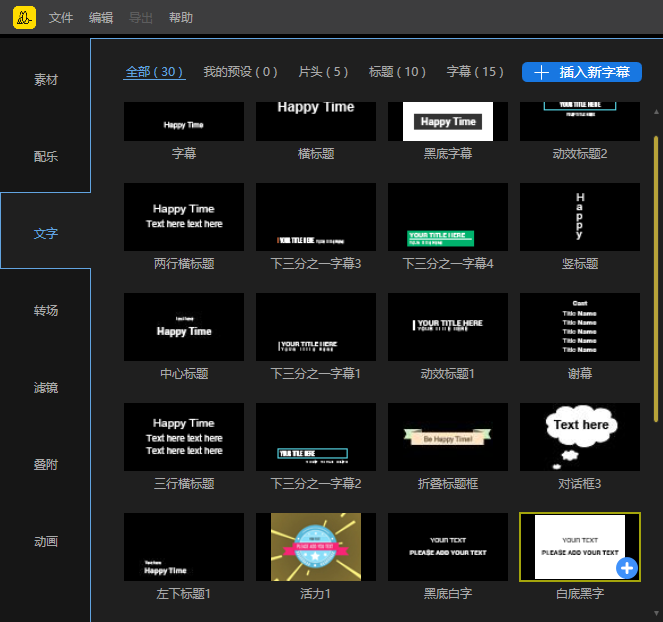Screen dimensions: 663x622
Task: Show 我的预设 ( 0 ) presets
Action: coord(240,72)
